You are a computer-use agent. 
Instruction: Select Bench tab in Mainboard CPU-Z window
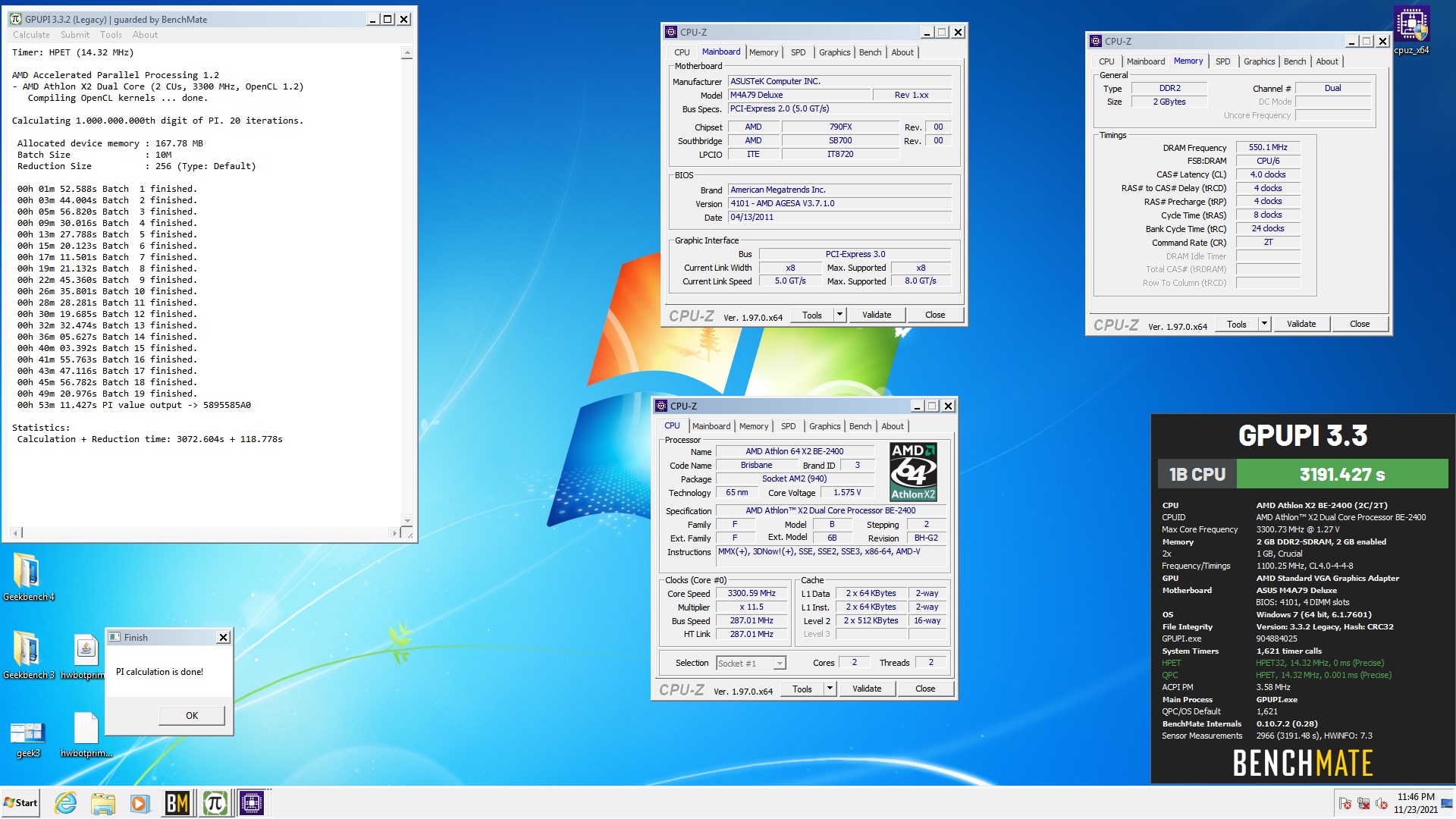[x=871, y=52]
